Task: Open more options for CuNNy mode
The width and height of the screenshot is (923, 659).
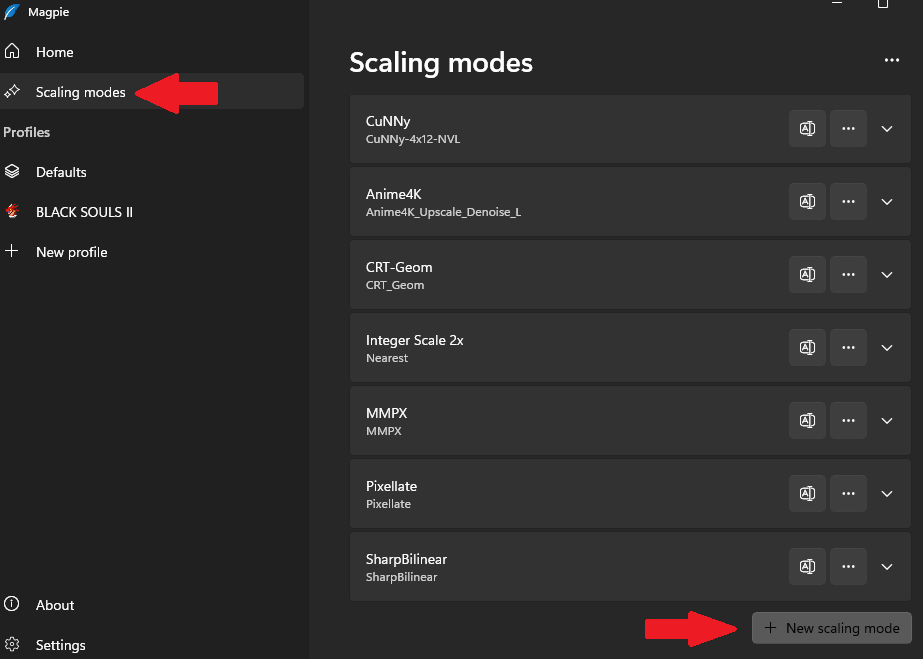Action: pyautogui.click(x=848, y=129)
